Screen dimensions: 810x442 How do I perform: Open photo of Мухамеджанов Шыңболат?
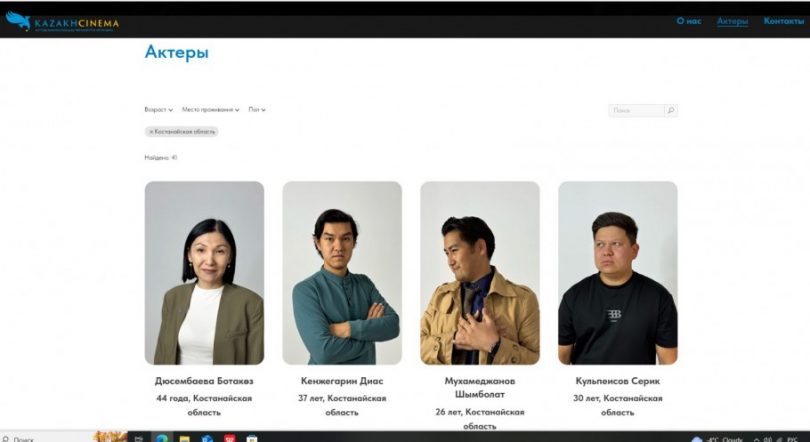point(480,272)
